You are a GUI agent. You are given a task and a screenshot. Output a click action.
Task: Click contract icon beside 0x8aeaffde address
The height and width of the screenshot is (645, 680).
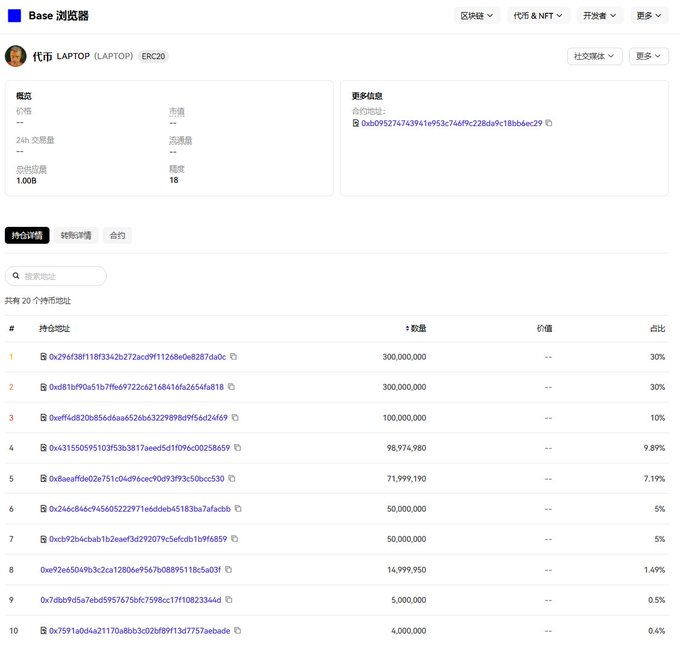click(43, 478)
